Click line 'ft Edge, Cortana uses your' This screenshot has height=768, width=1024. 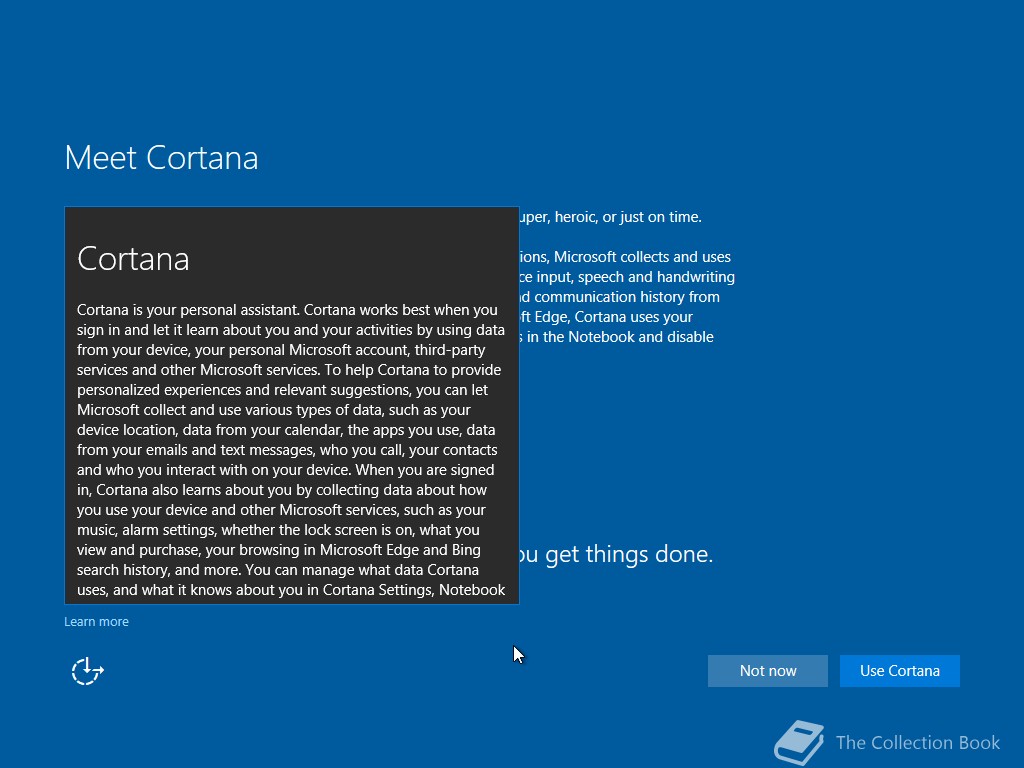[x=607, y=317]
